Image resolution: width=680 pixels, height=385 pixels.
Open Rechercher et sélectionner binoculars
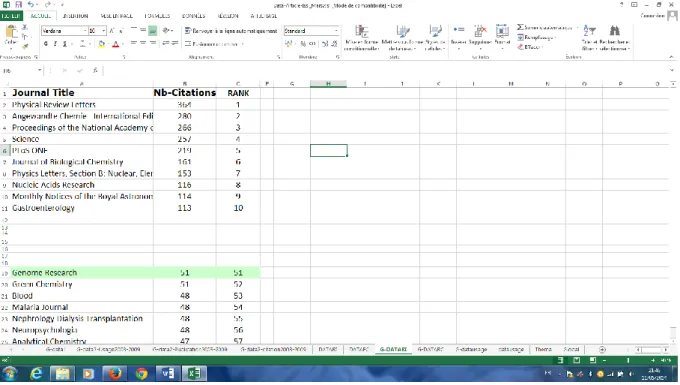point(615,37)
